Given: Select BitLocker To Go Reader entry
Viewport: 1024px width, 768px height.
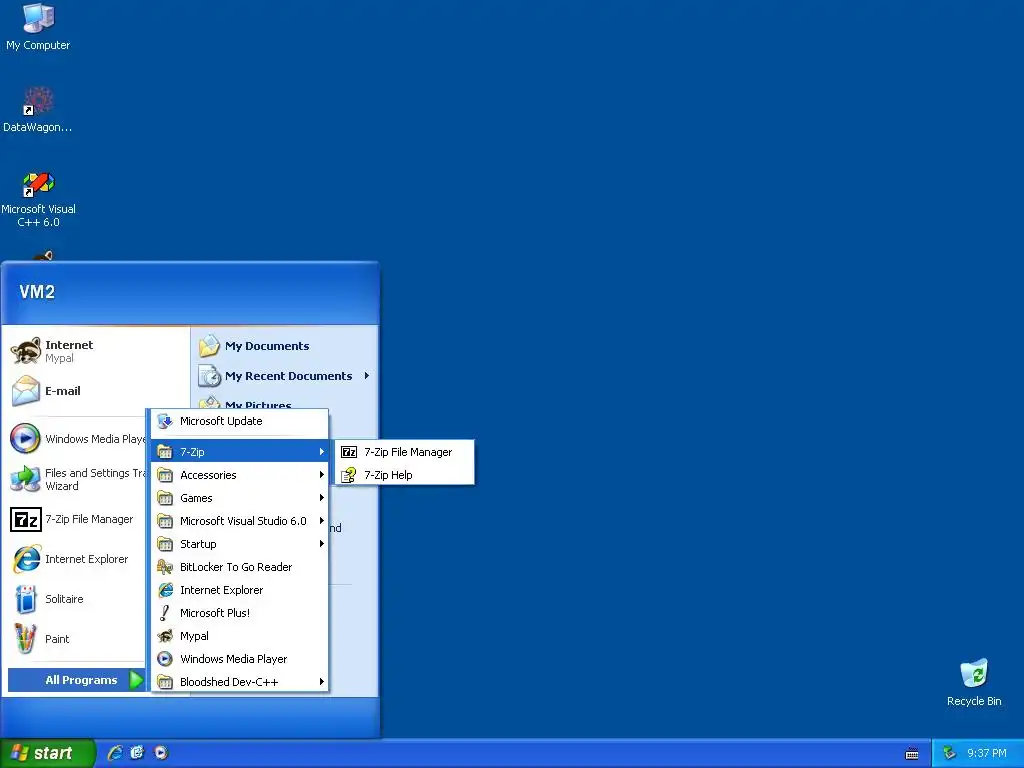Looking at the screenshot, I should point(240,567).
